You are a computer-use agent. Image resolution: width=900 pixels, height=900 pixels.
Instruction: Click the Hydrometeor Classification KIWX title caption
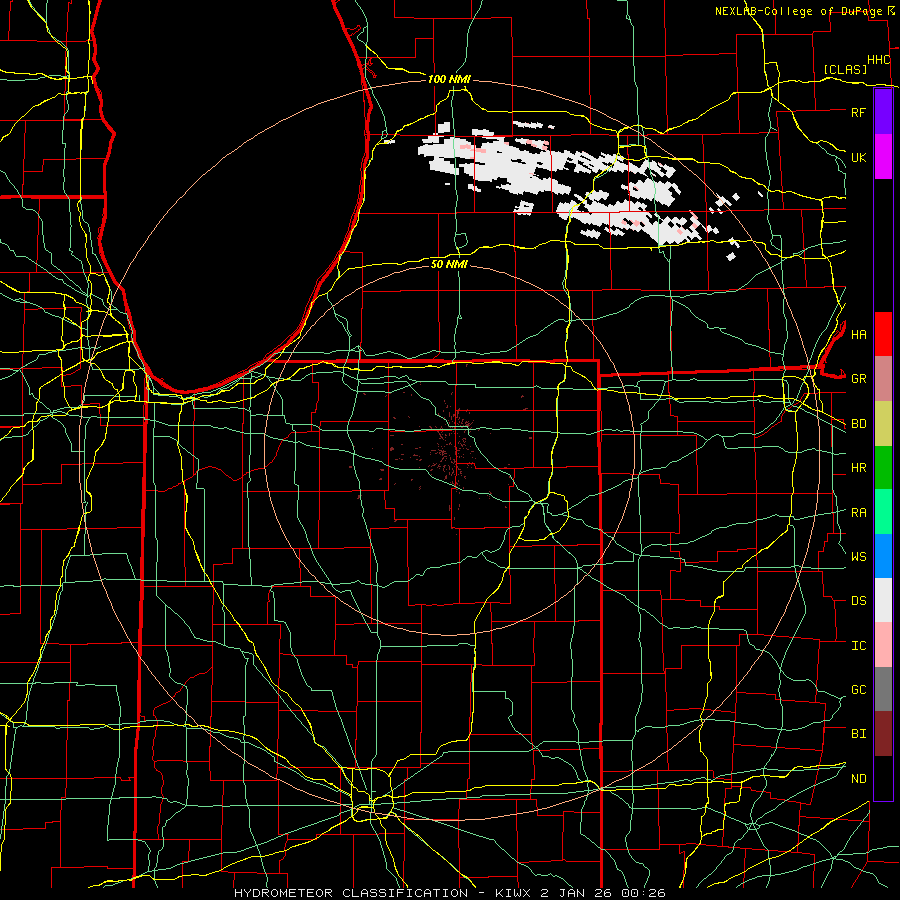pyautogui.click(x=449, y=893)
